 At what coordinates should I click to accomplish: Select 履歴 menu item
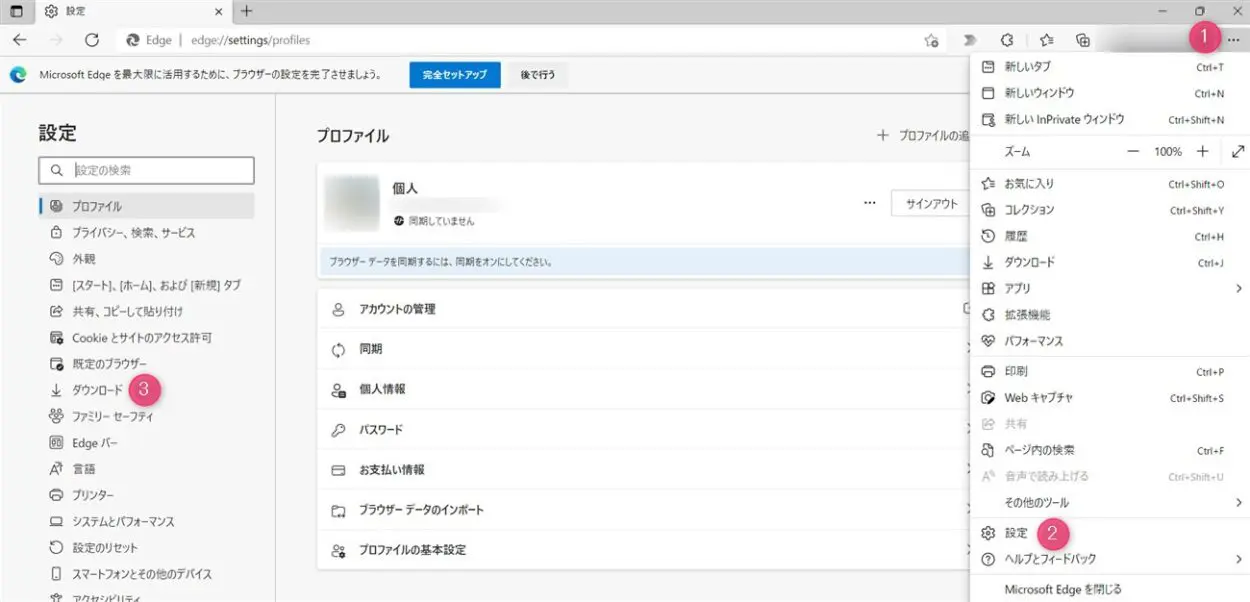pyautogui.click(x=1110, y=236)
